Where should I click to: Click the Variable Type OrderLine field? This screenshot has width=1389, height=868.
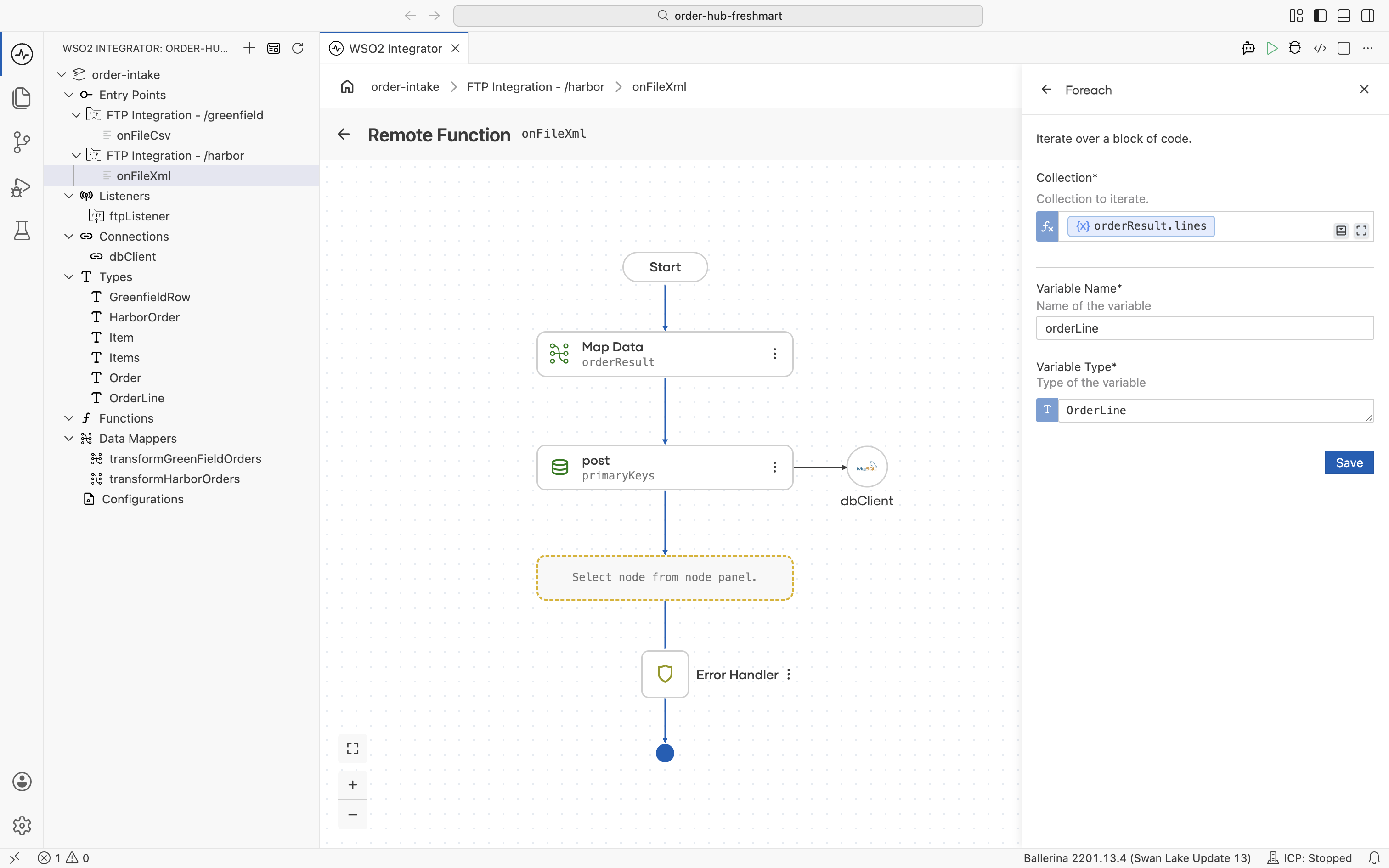tap(1216, 411)
